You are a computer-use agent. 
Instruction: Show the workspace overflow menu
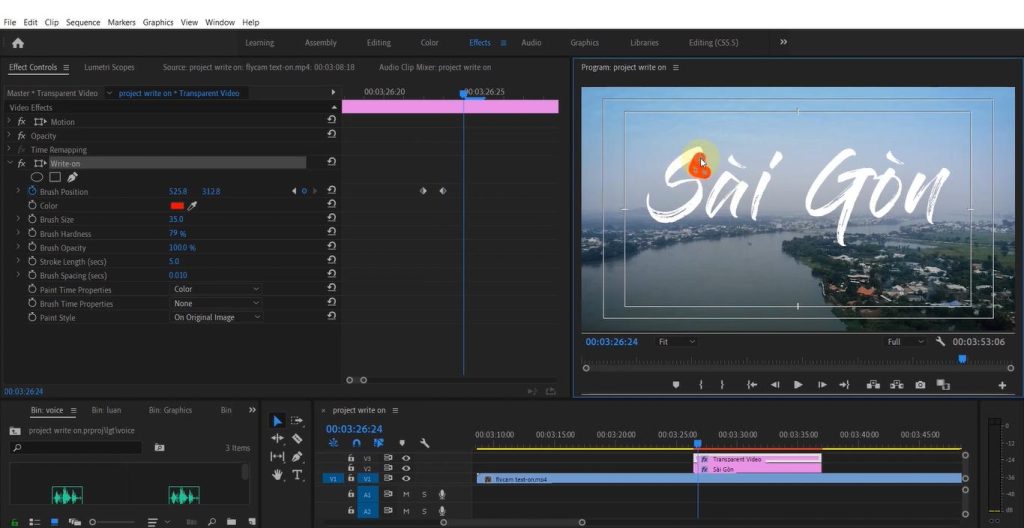click(x=783, y=42)
